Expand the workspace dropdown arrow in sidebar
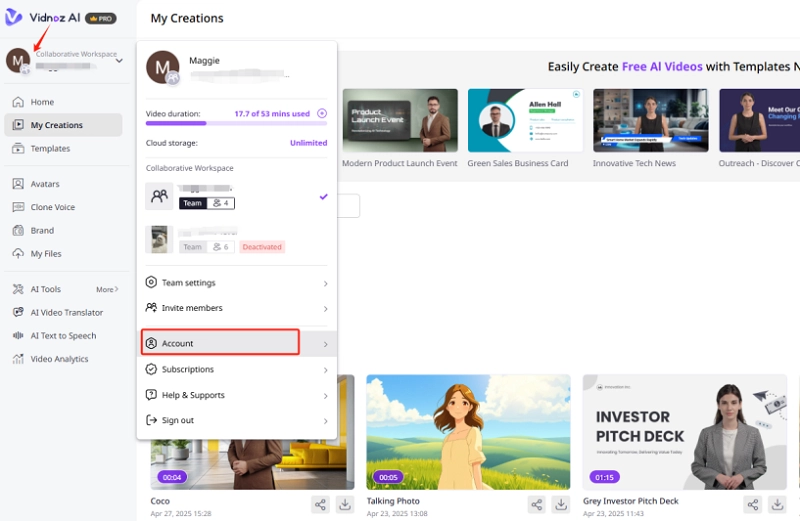This screenshot has width=800, height=521. click(119, 61)
